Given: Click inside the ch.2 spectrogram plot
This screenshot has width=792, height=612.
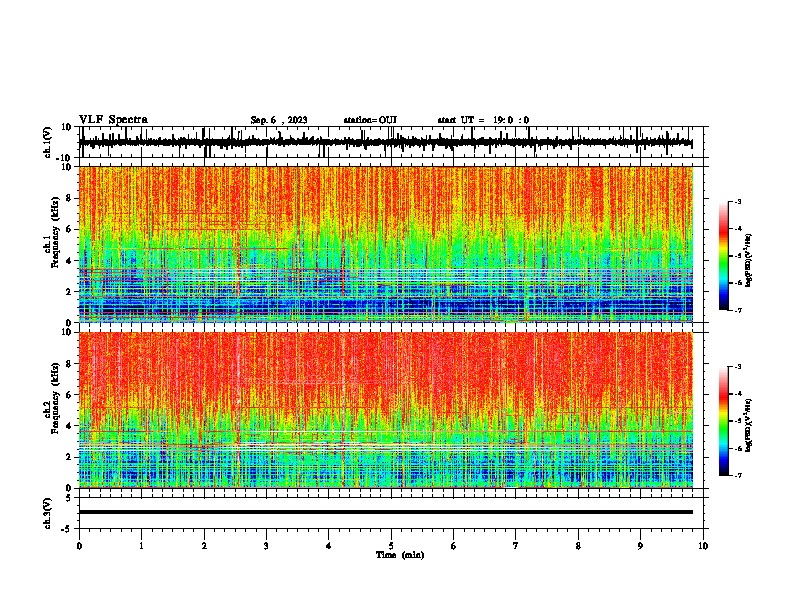Looking at the screenshot, I should (x=386, y=410).
